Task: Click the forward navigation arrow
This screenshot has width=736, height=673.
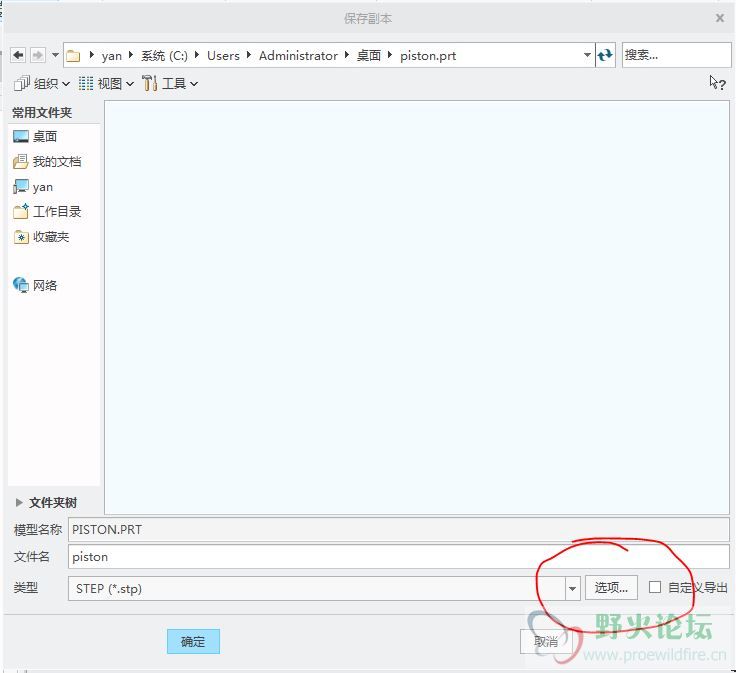Action: [38, 55]
